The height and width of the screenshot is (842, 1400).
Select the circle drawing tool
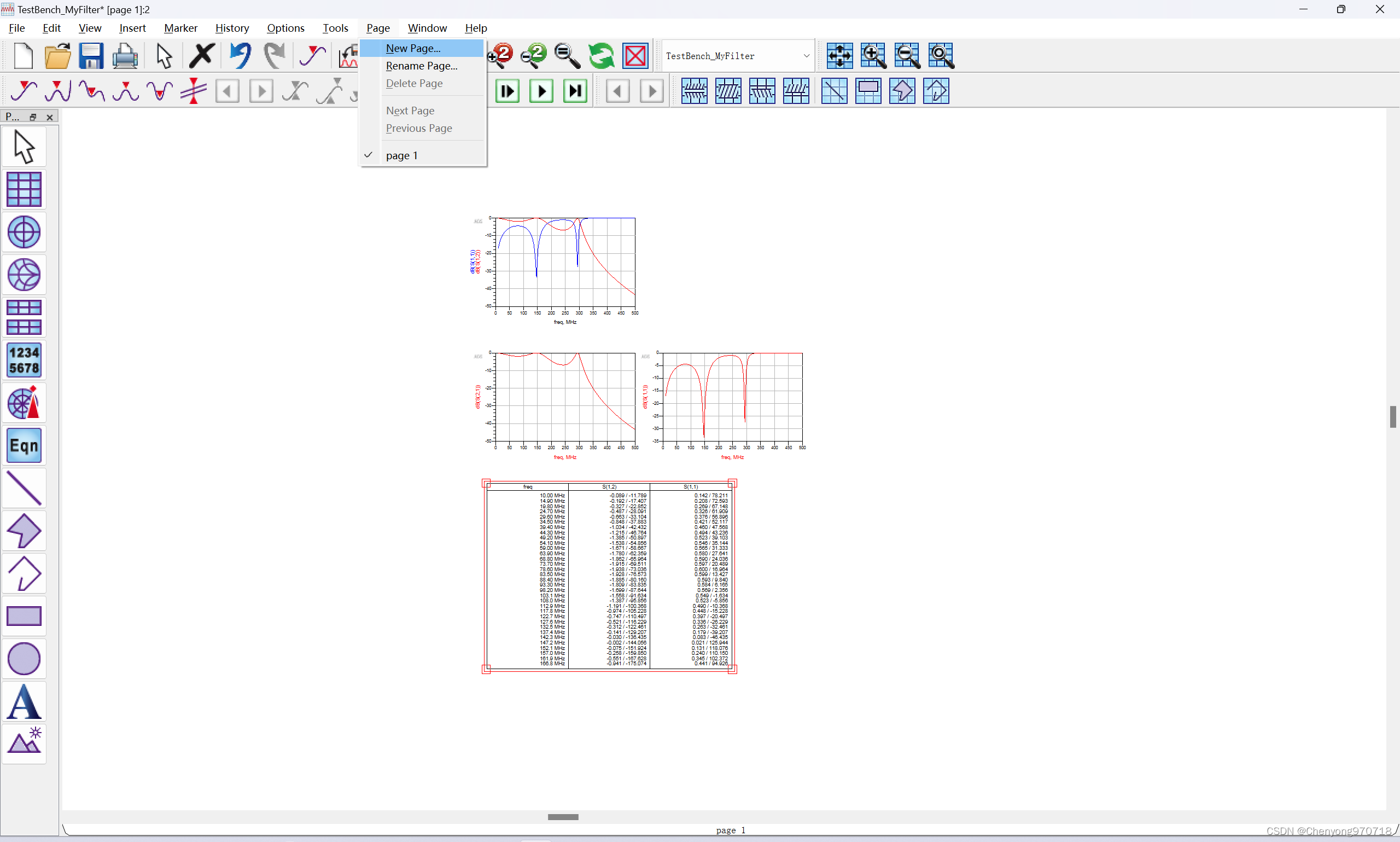pos(25,658)
